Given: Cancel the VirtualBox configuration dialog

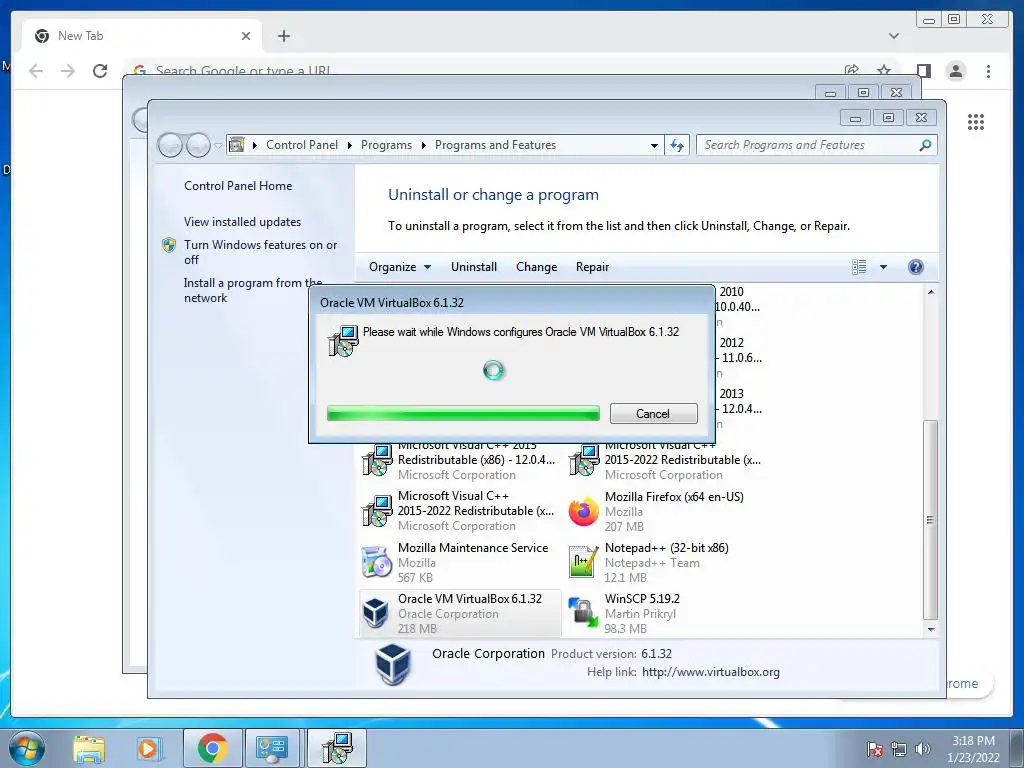Looking at the screenshot, I should tap(653, 413).
